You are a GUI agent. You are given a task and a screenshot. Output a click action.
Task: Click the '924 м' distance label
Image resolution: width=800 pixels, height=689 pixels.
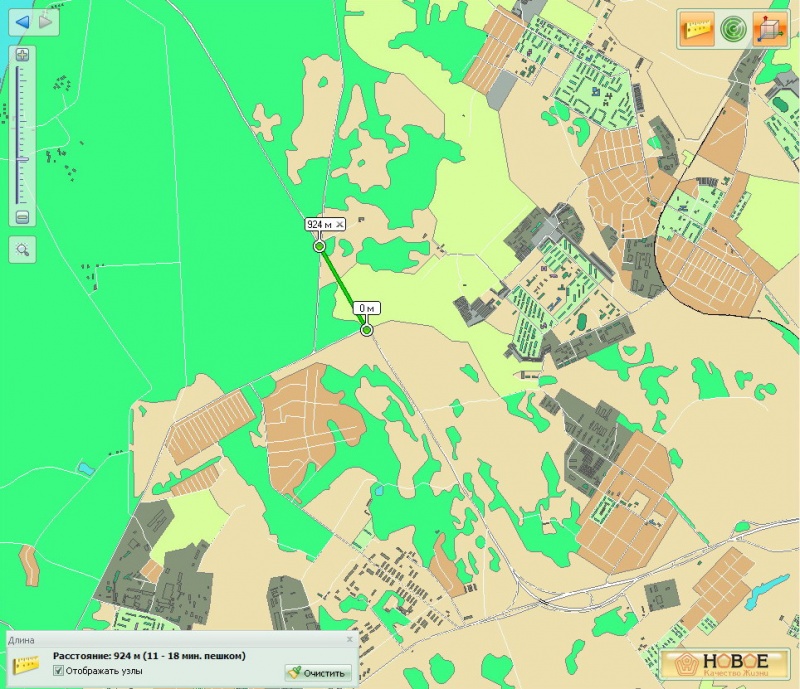point(320,225)
